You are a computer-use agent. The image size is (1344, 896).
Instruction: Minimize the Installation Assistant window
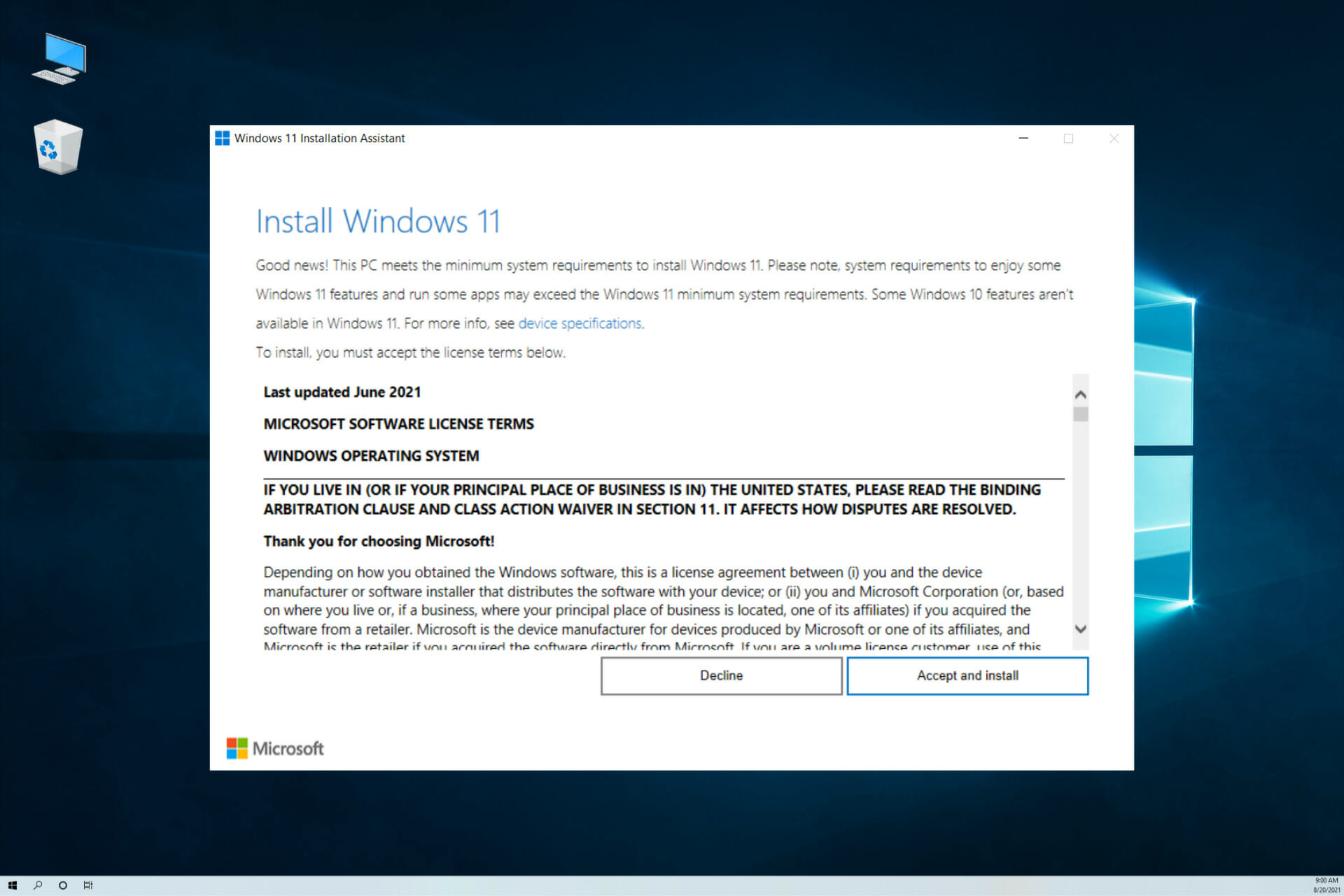pyautogui.click(x=1023, y=139)
